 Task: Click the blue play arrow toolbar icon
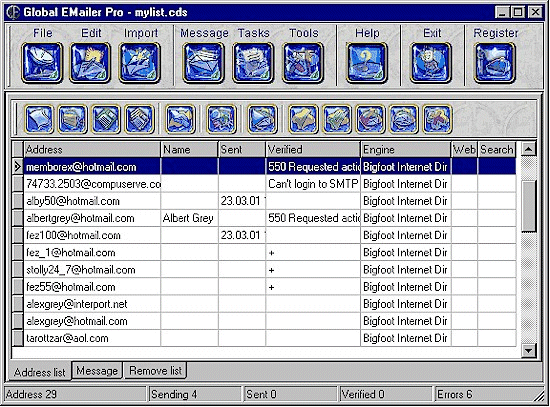(x=262, y=119)
